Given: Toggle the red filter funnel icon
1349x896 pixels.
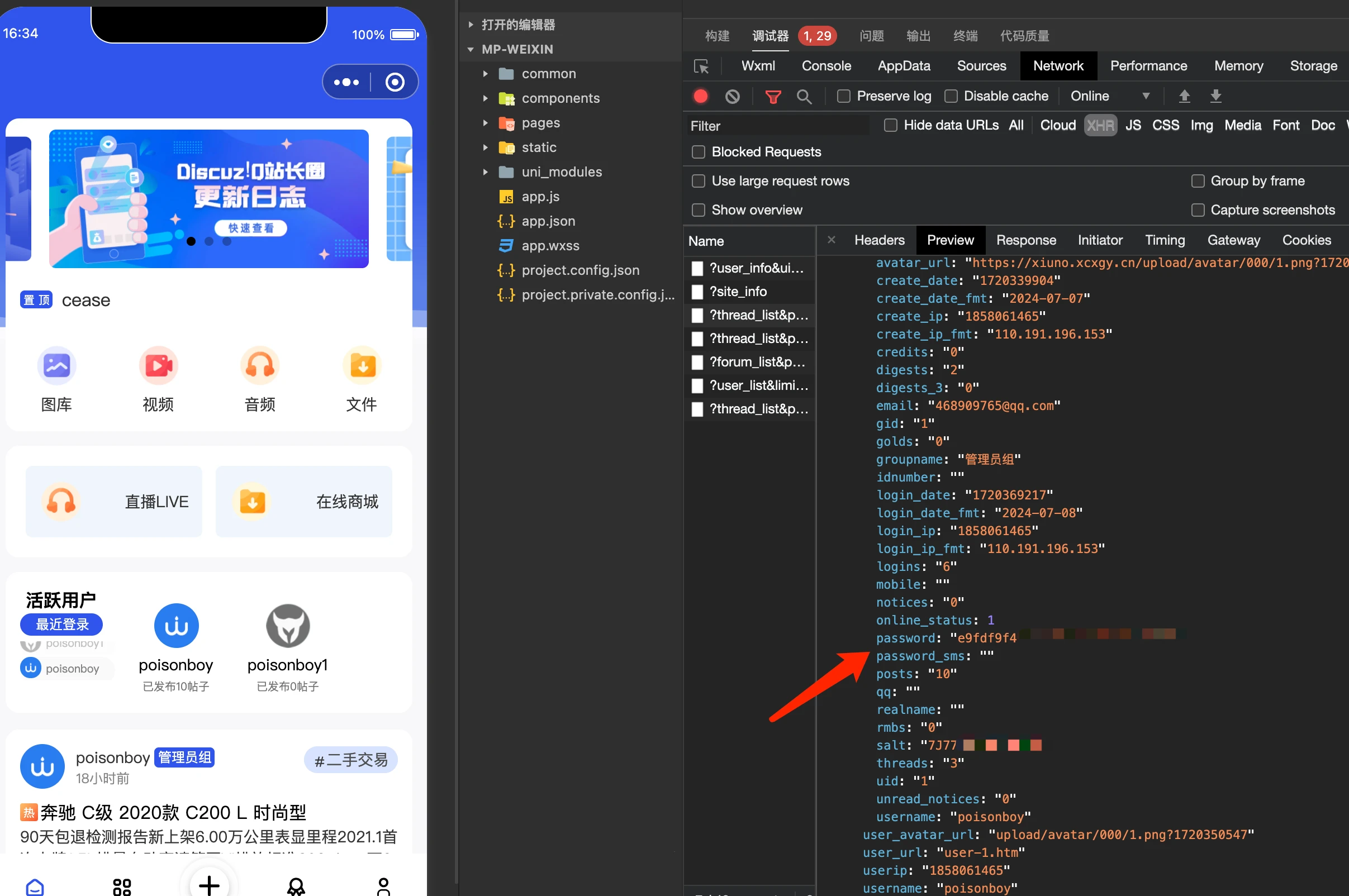Looking at the screenshot, I should point(773,97).
